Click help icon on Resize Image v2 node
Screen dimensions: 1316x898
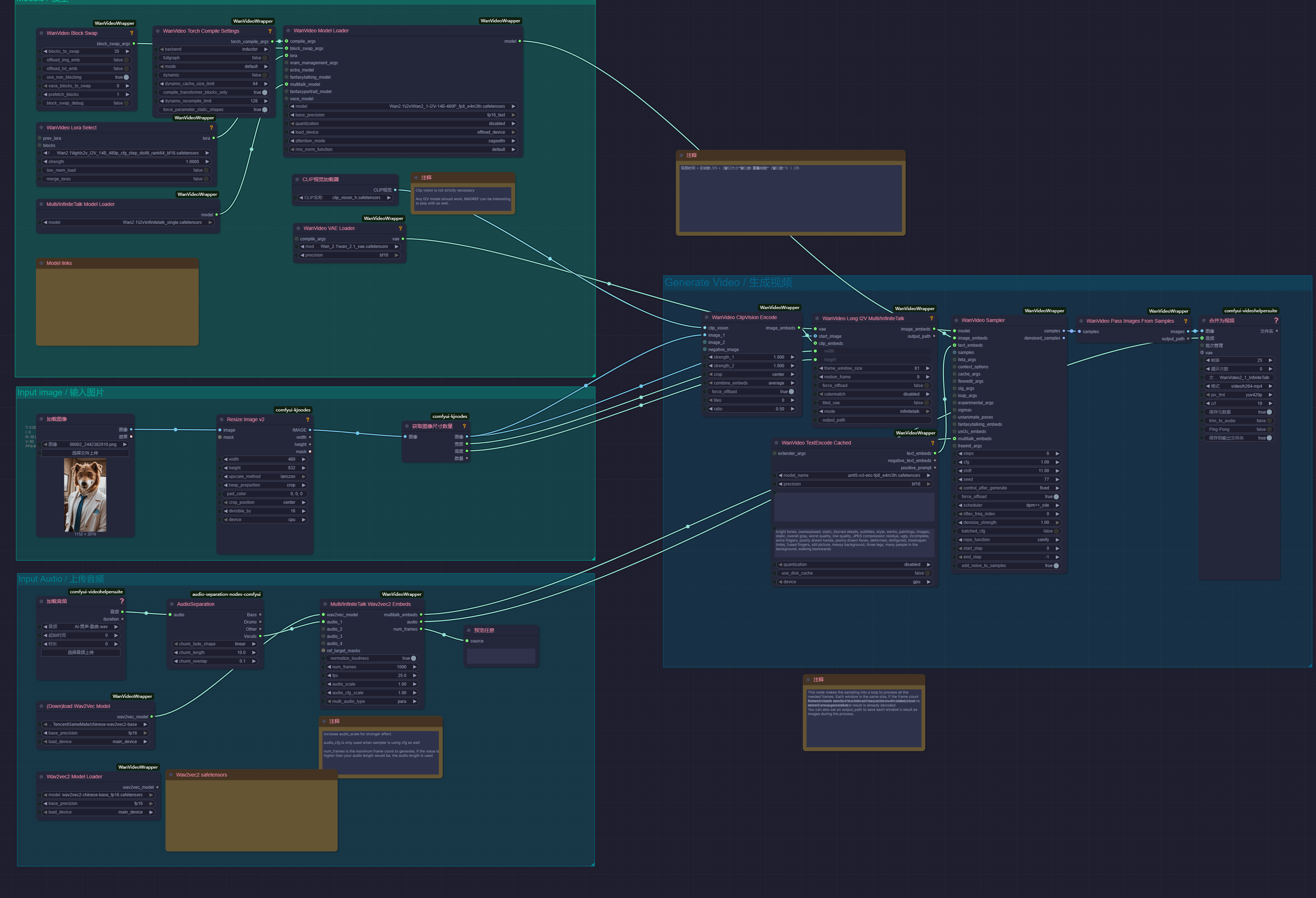click(308, 420)
